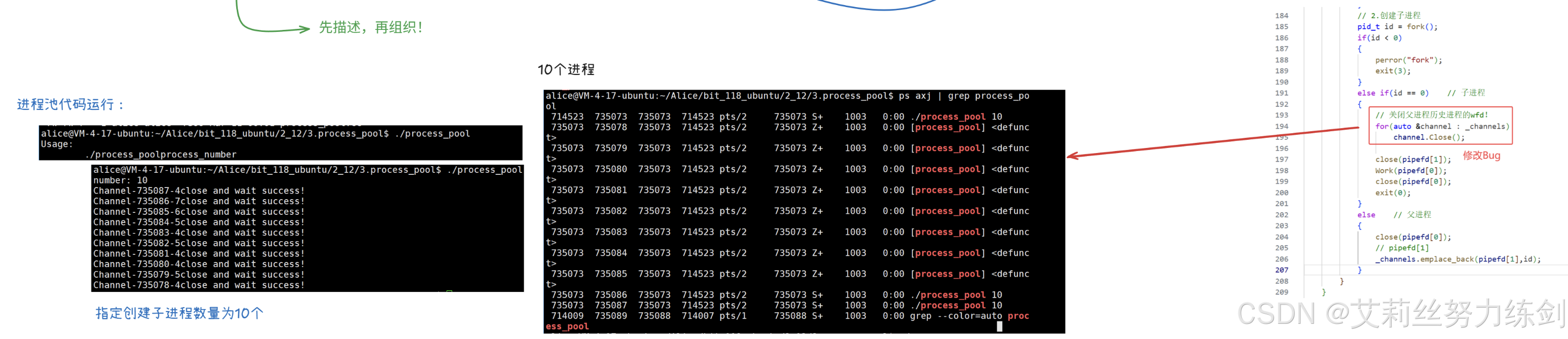Click the S+ process row with PID 735087
1568x339 pixels.
(x=776, y=306)
